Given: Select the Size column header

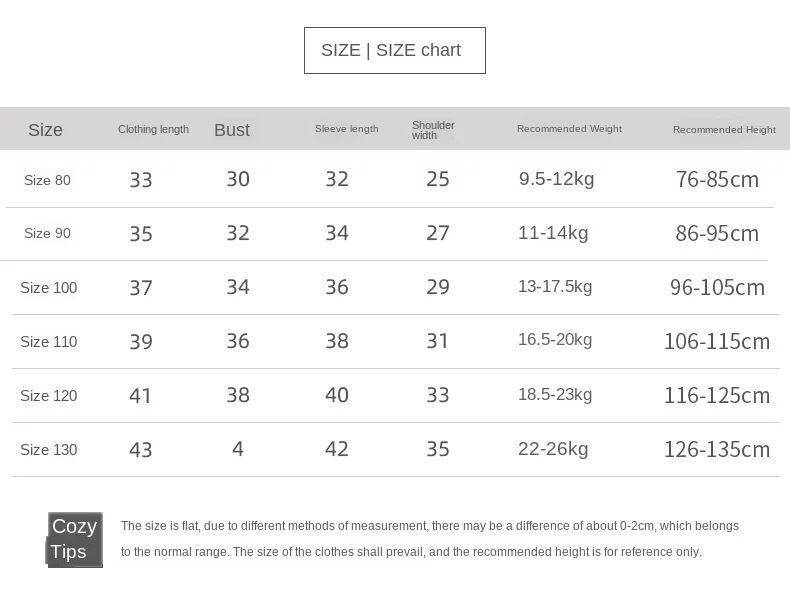Looking at the screenshot, I should pyautogui.click(x=45, y=130).
